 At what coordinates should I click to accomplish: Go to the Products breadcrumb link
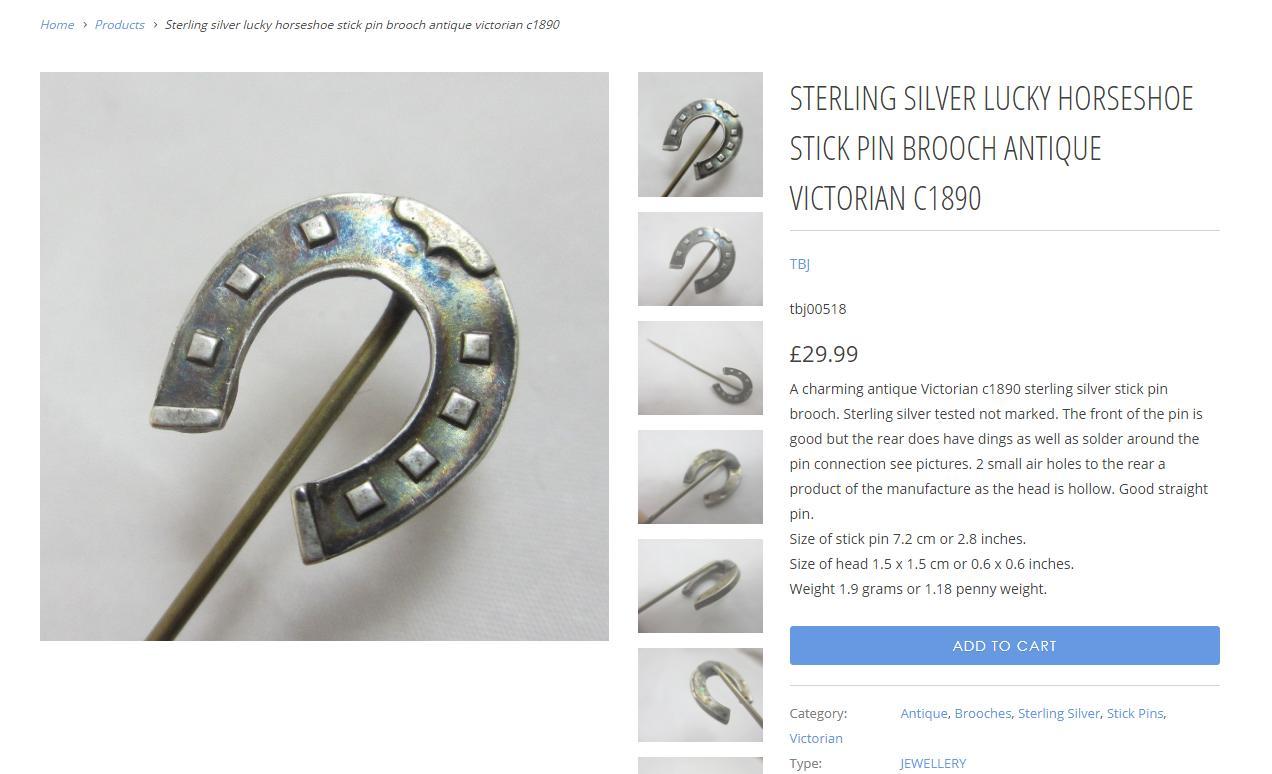[119, 24]
